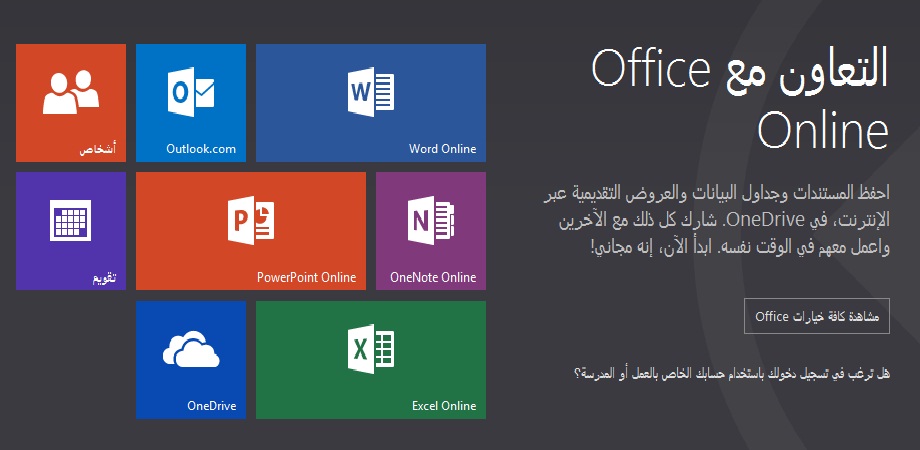Click the PowerPoint logo icon
This screenshot has width=920, height=450.
click(251, 220)
